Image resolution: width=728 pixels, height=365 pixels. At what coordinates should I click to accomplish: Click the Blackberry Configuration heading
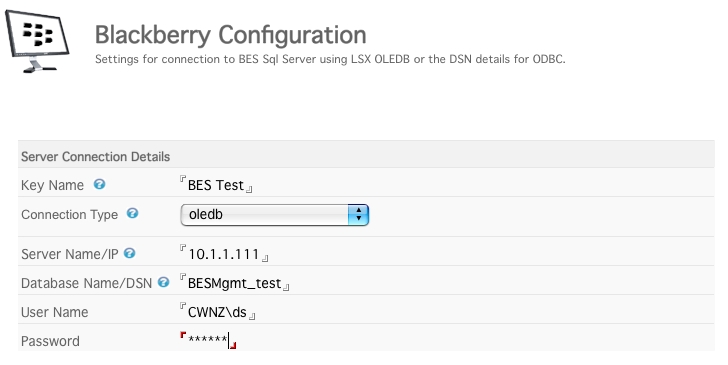[x=231, y=35]
